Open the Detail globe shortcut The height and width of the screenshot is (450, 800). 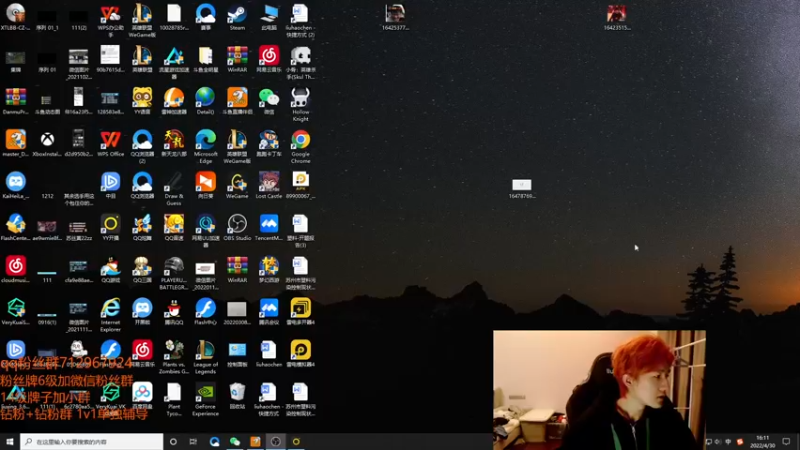(206, 97)
